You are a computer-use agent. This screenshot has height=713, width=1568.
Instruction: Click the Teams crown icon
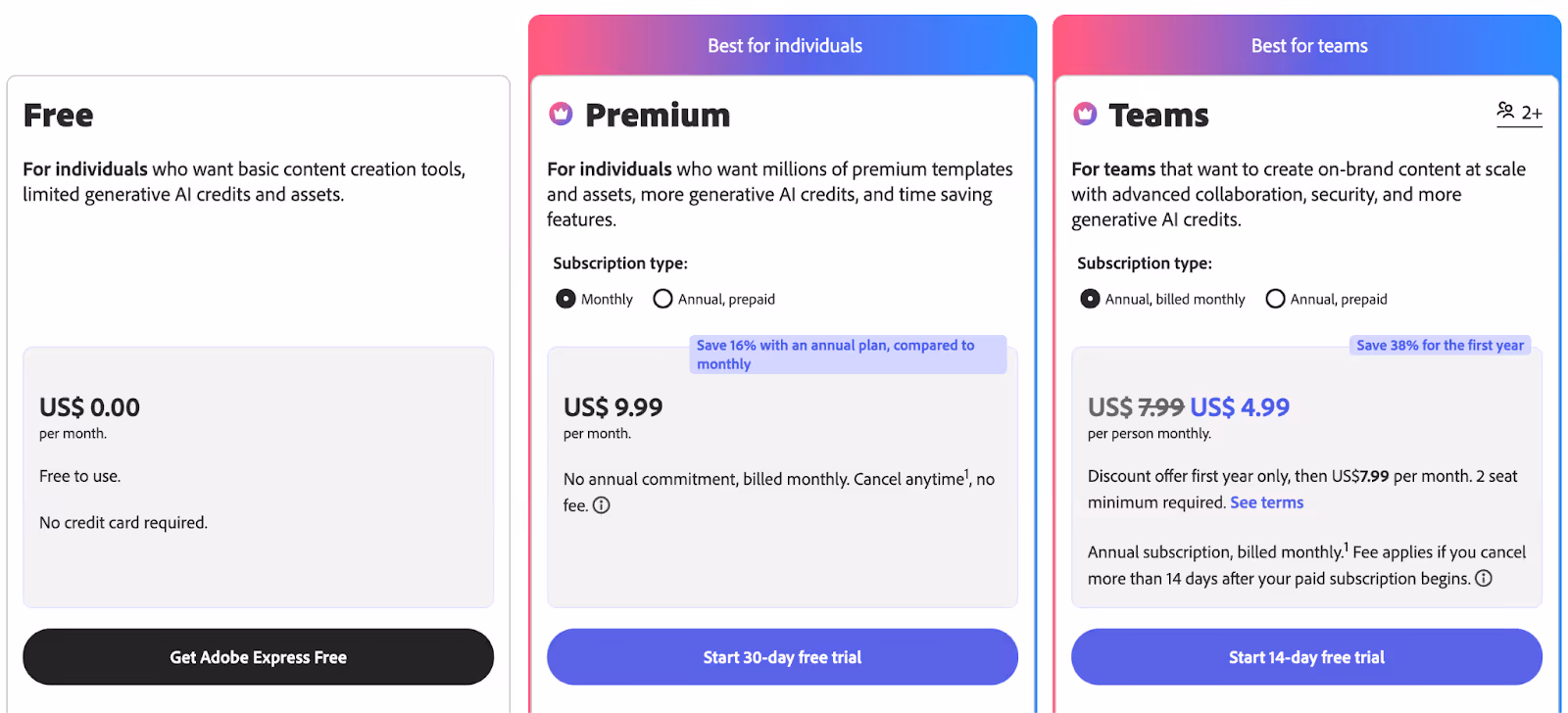tap(1085, 115)
